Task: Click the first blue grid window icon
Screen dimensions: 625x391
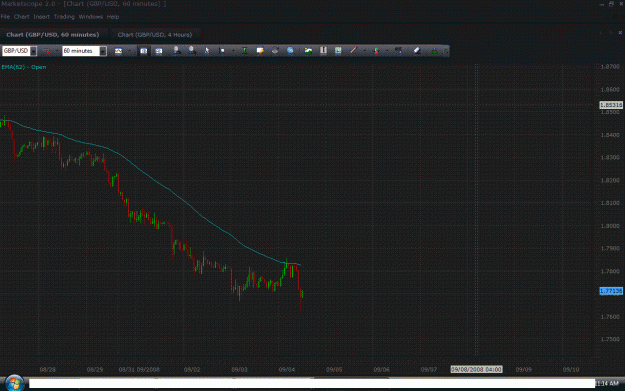Action: point(143,51)
